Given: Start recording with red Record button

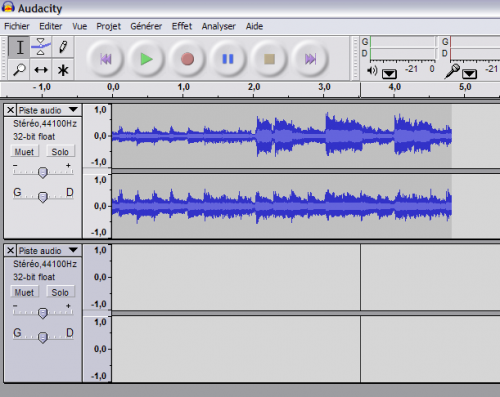Looking at the screenshot, I should [187, 59].
